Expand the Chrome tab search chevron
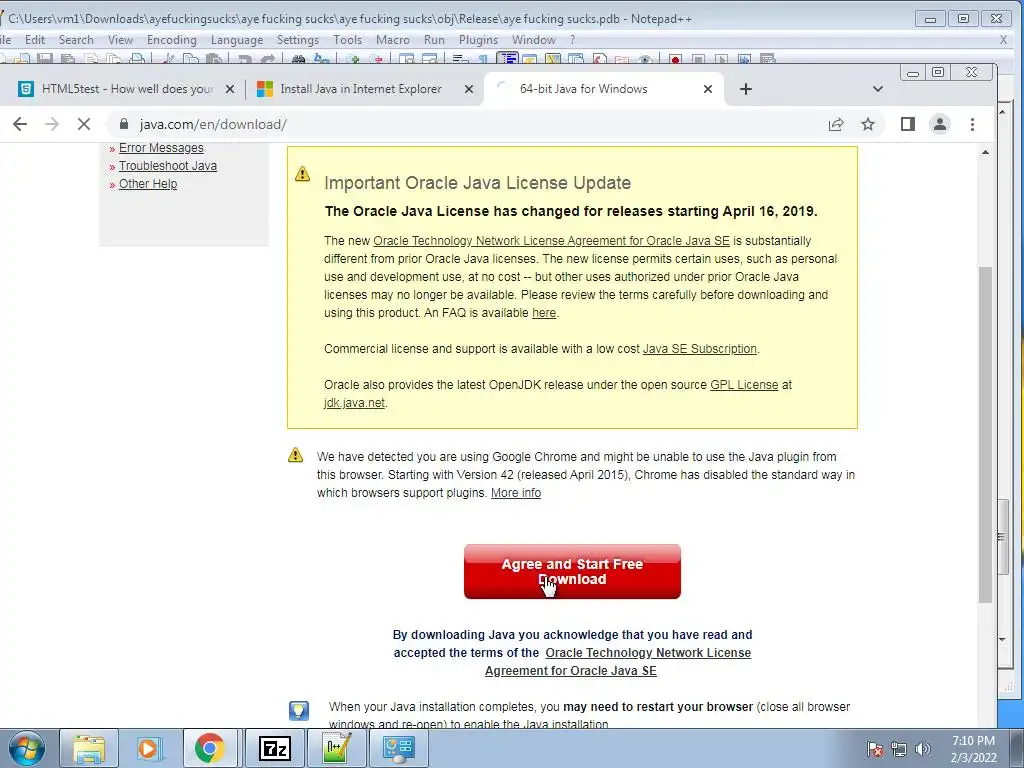The height and width of the screenshot is (768, 1024). tap(878, 89)
